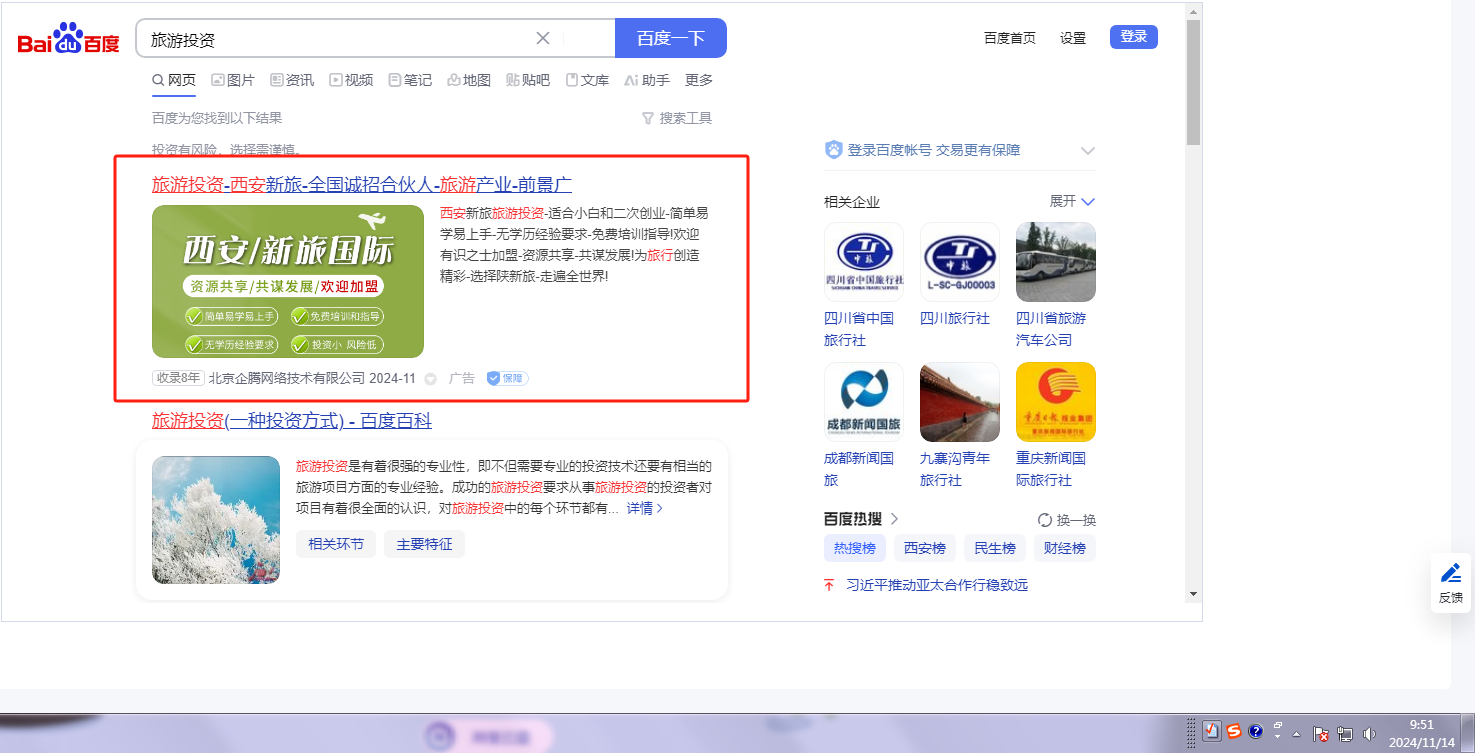The width and height of the screenshot is (1475, 753).
Task: Click the 广告 label
Action: 462,378
